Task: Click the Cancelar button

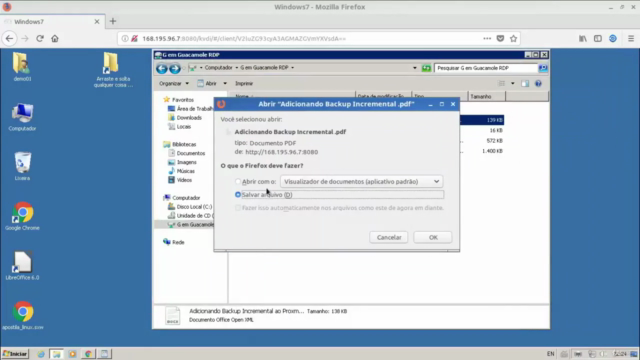Action: (389, 237)
